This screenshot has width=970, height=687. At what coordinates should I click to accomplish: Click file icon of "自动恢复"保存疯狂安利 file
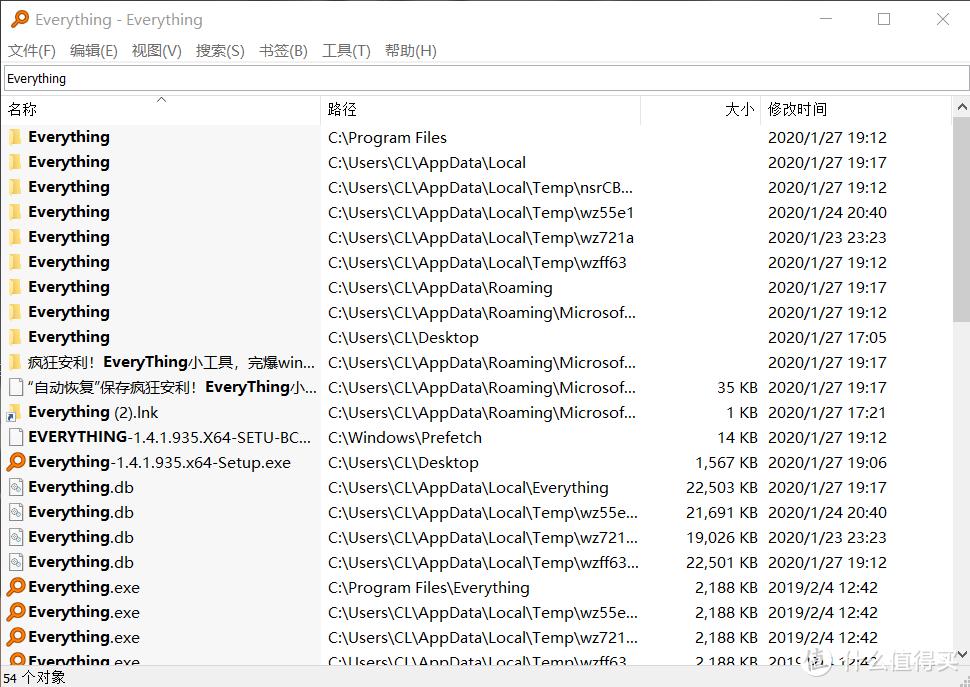click(x=16, y=387)
